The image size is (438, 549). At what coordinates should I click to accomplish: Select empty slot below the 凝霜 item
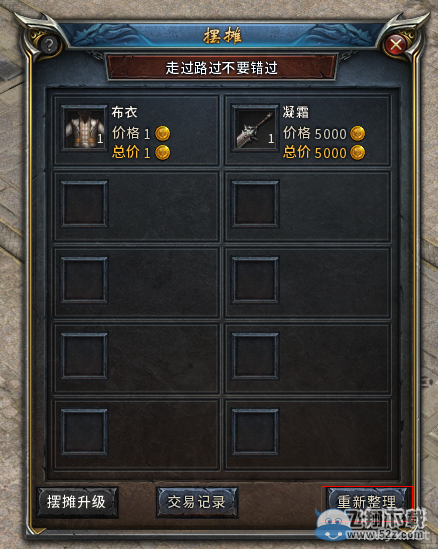255,204
